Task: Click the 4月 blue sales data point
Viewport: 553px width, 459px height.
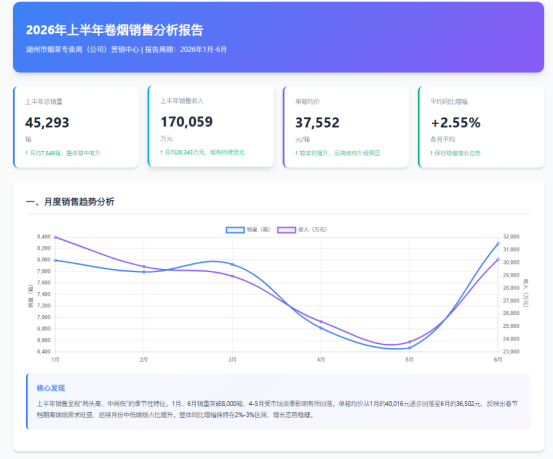Action: point(321,328)
